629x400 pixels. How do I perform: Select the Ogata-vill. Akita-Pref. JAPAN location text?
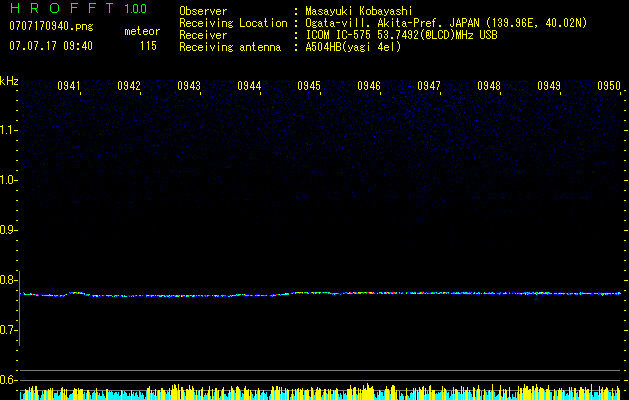(x=446, y=23)
